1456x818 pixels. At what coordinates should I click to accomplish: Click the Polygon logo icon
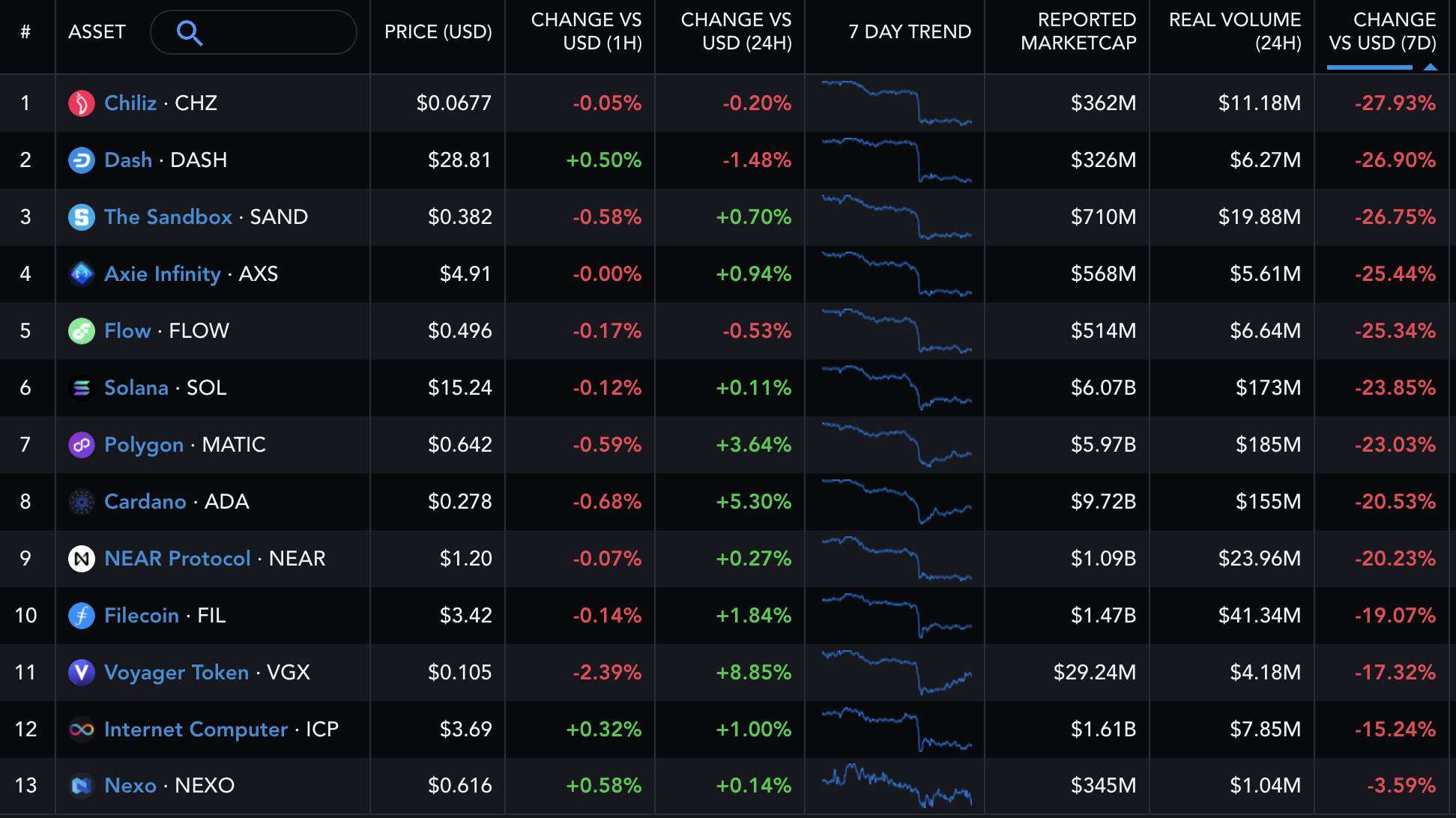[81, 445]
